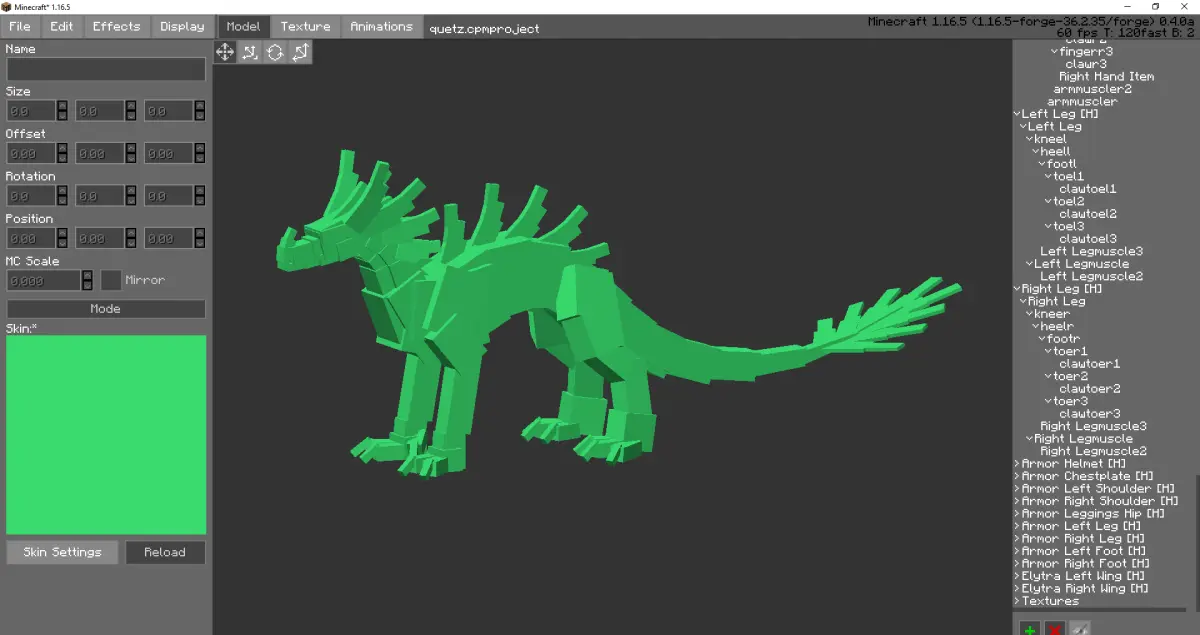Click the second Offset value field
Image resolution: width=1200 pixels, height=635 pixels.
click(x=100, y=154)
